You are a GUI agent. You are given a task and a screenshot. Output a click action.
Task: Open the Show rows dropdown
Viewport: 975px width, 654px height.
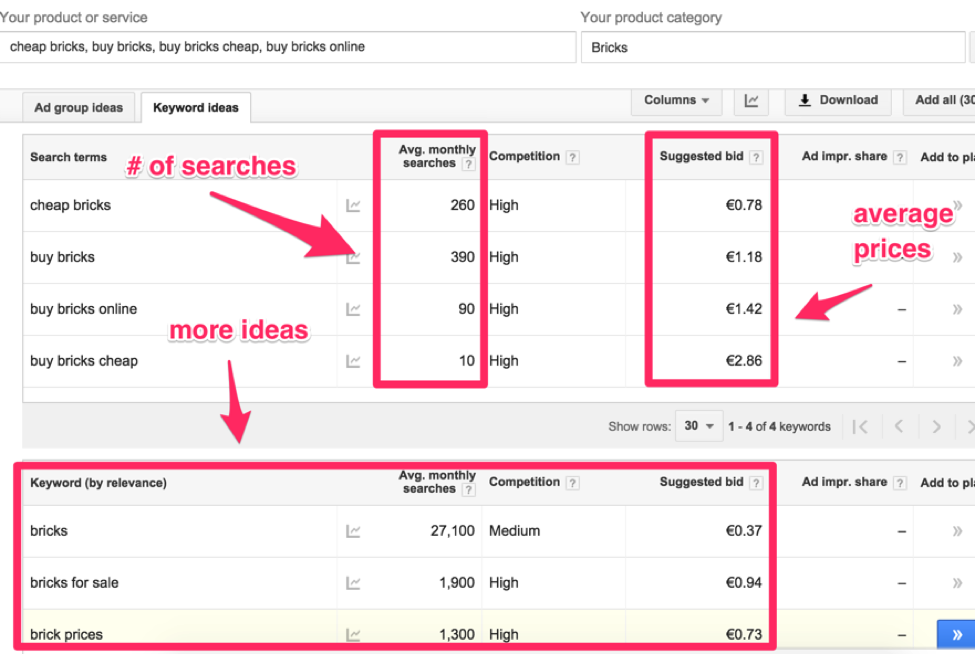coord(699,426)
